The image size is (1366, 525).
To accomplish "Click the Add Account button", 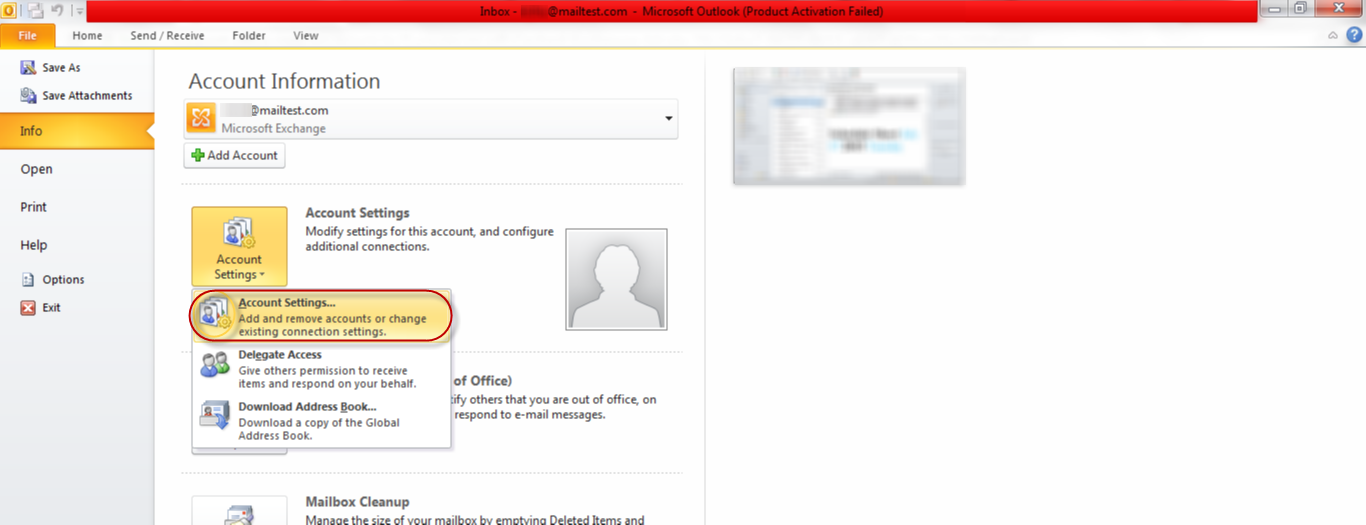I will (234, 156).
